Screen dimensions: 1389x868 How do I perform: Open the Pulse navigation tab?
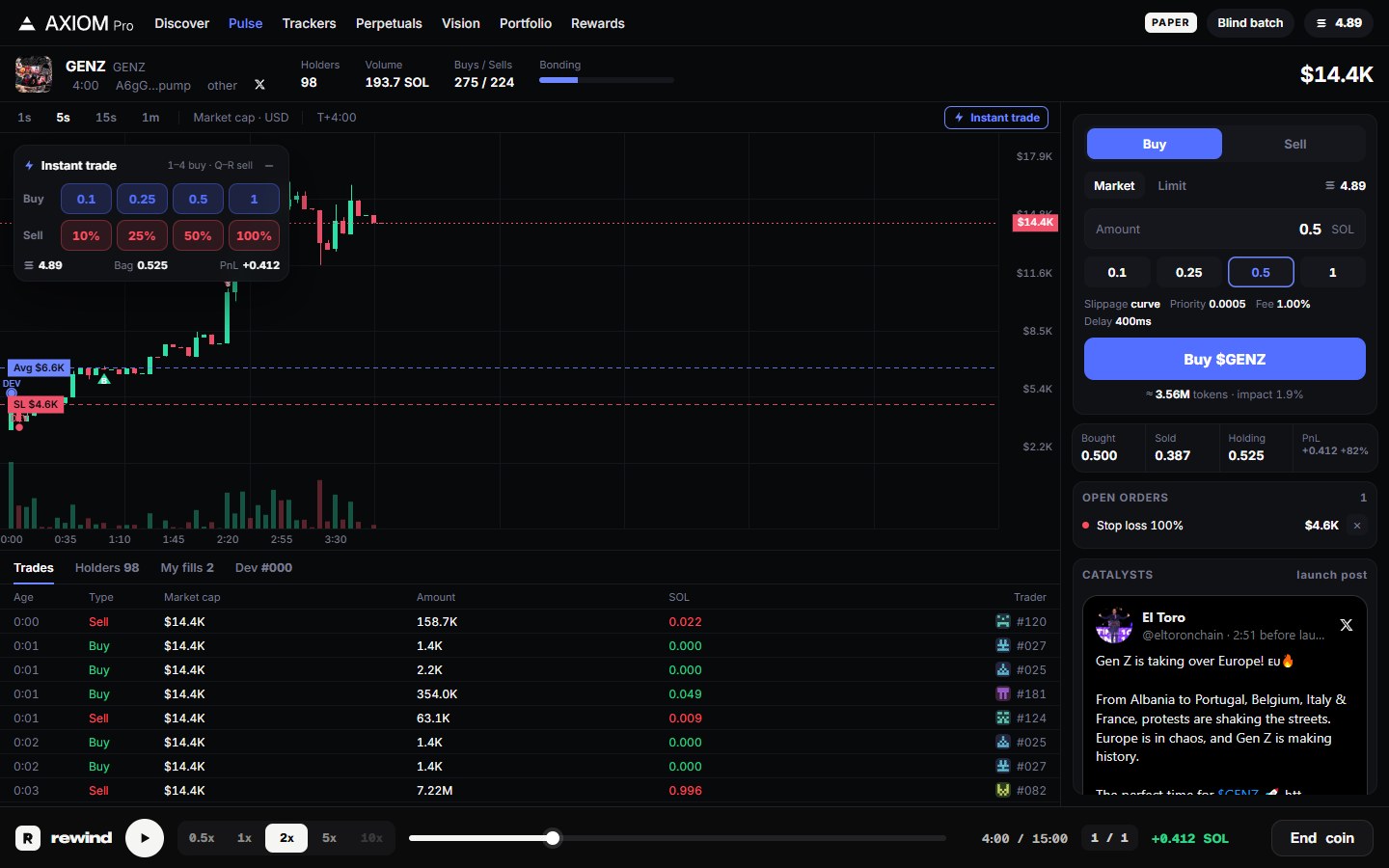tap(245, 23)
